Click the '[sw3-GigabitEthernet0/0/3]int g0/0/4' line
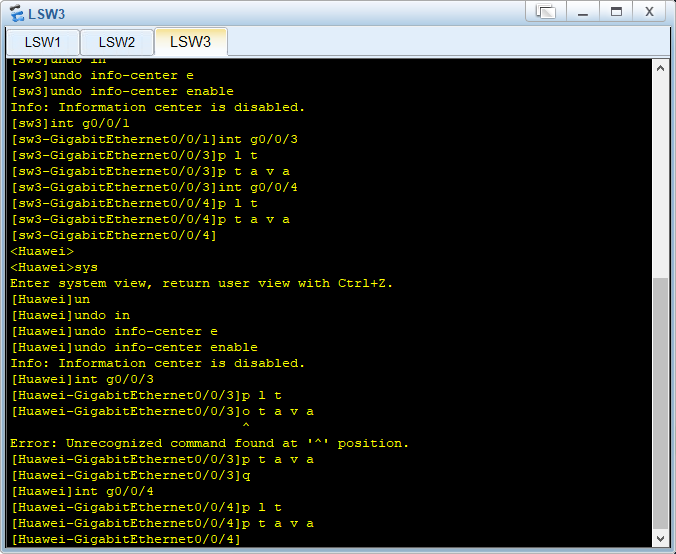The image size is (676, 554). tap(154, 188)
